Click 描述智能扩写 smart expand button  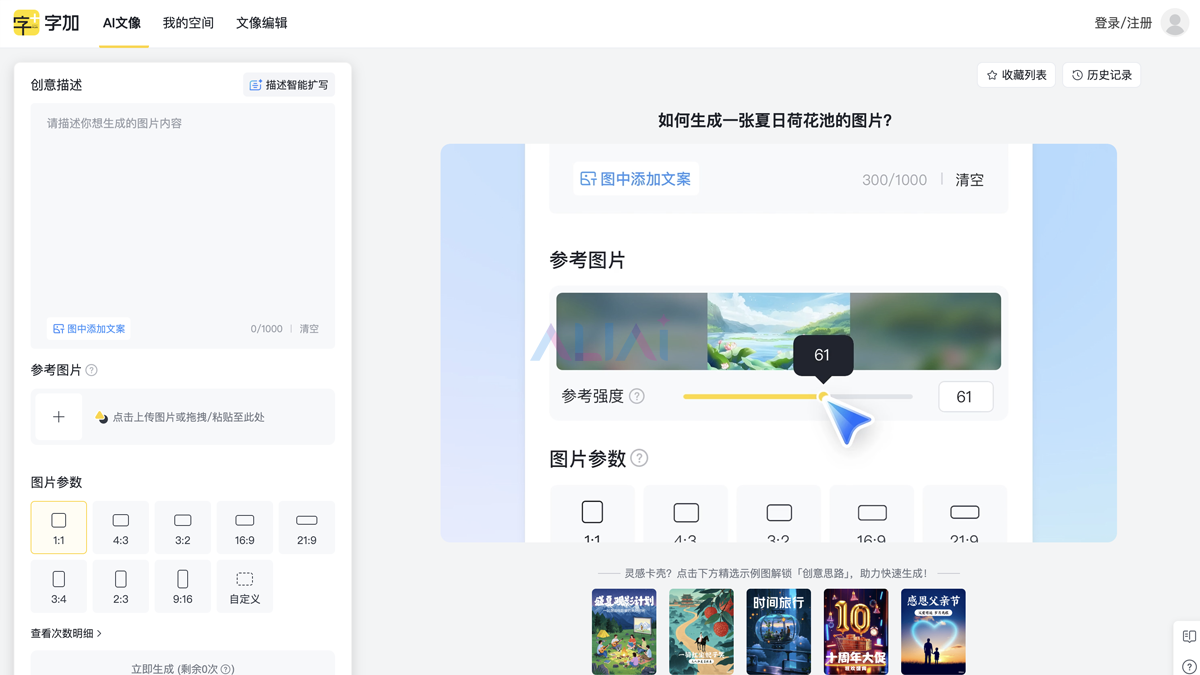point(288,85)
